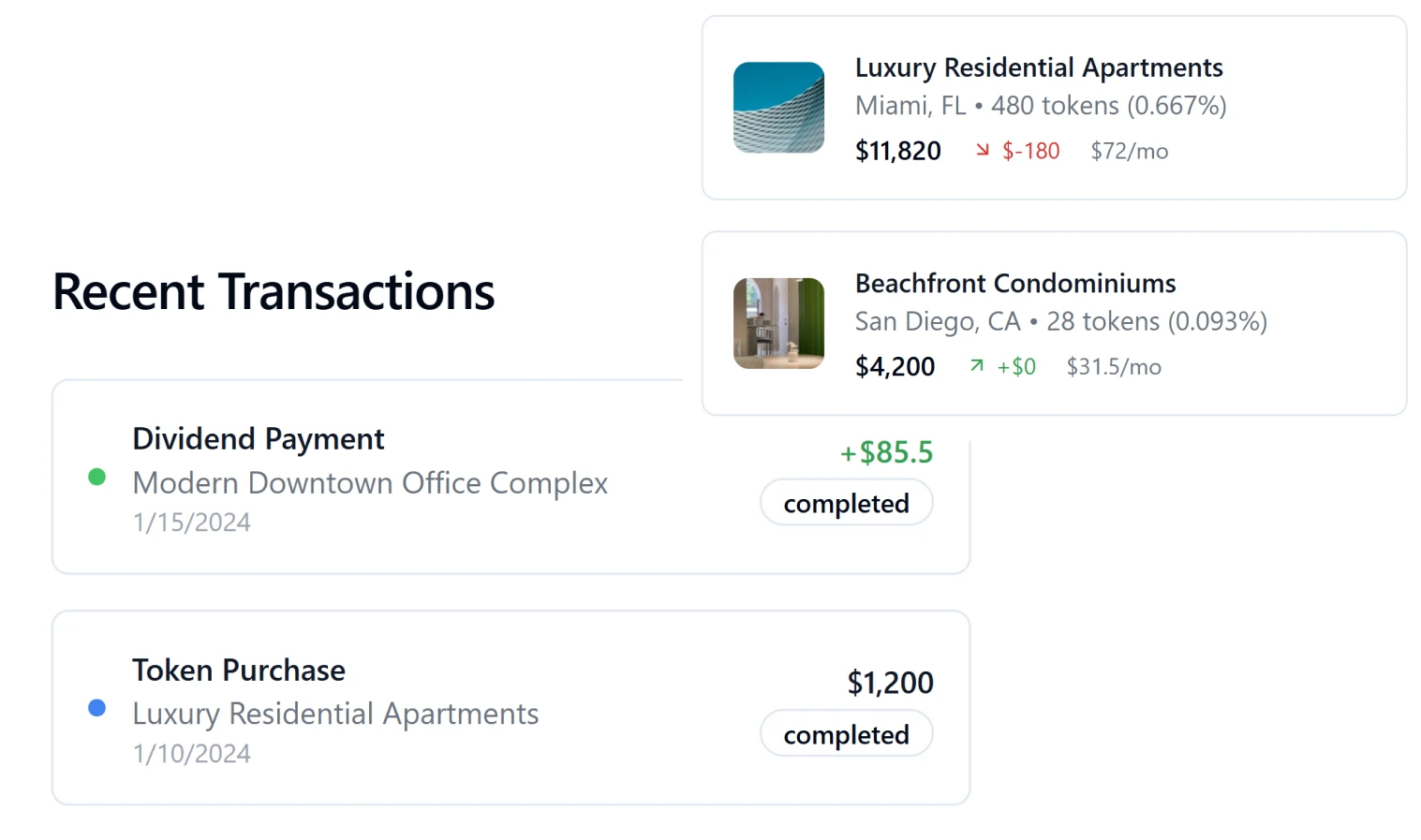Open the Beachfront Condominiums holding title
This screenshot has width=1421, height=840.
(1015, 284)
